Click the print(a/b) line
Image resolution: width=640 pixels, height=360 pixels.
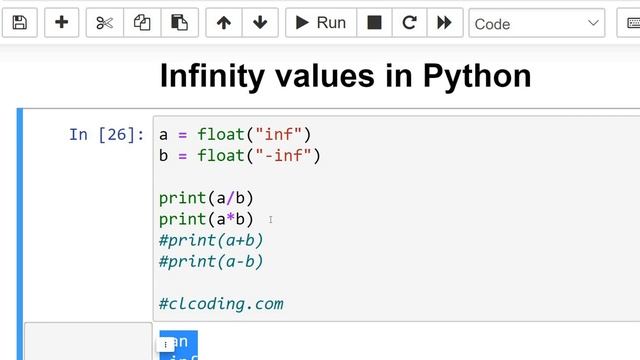coord(206,198)
